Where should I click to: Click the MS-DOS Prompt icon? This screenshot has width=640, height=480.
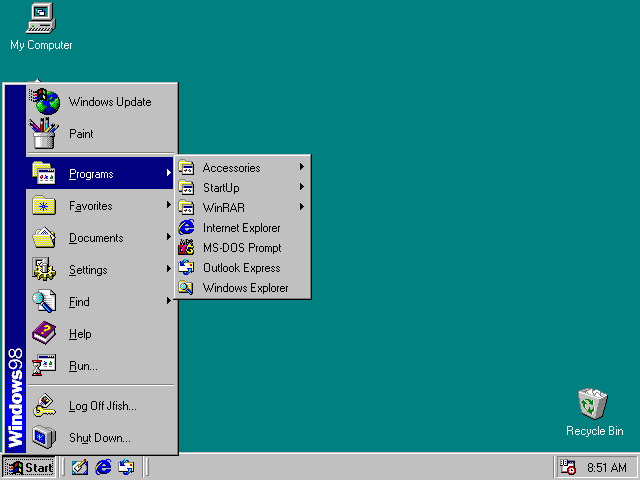coord(187,247)
